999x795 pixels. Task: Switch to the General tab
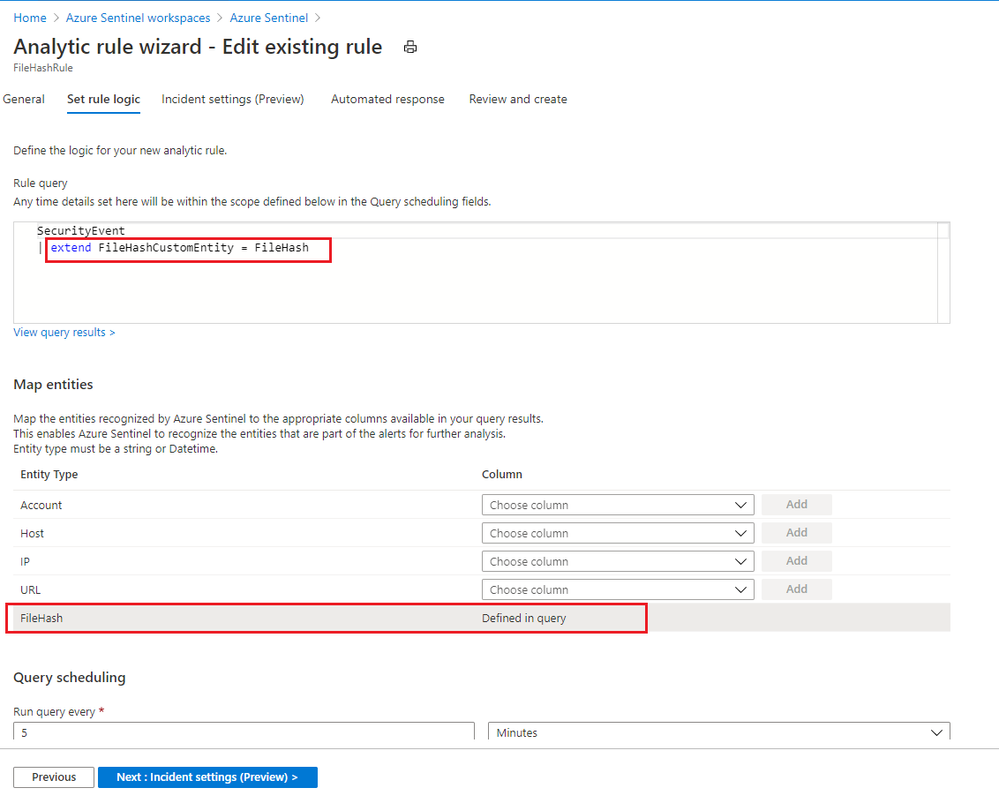pos(24,99)
